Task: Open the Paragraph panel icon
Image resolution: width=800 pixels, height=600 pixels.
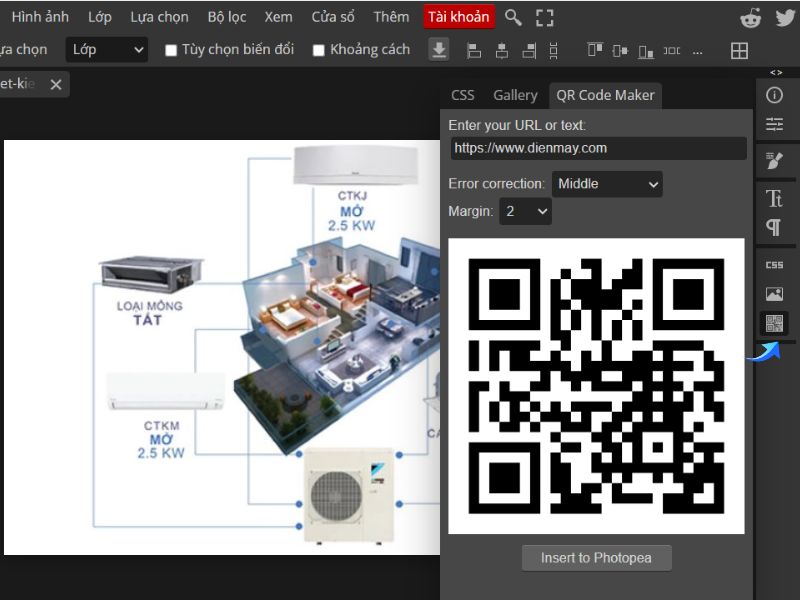Action: (774, 227)
